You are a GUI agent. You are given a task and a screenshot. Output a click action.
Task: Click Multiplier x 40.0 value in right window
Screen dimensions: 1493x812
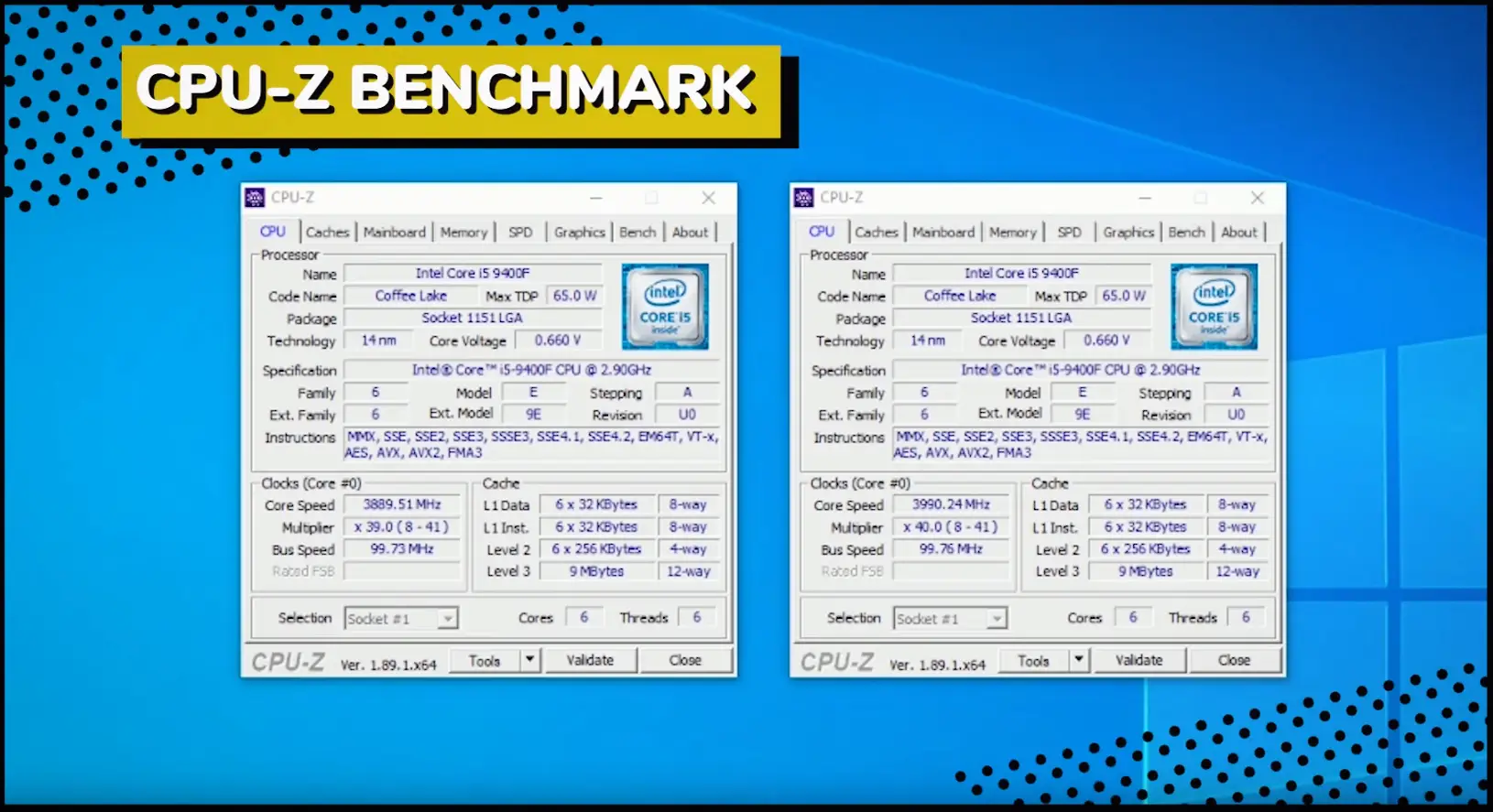coord(951,527)
